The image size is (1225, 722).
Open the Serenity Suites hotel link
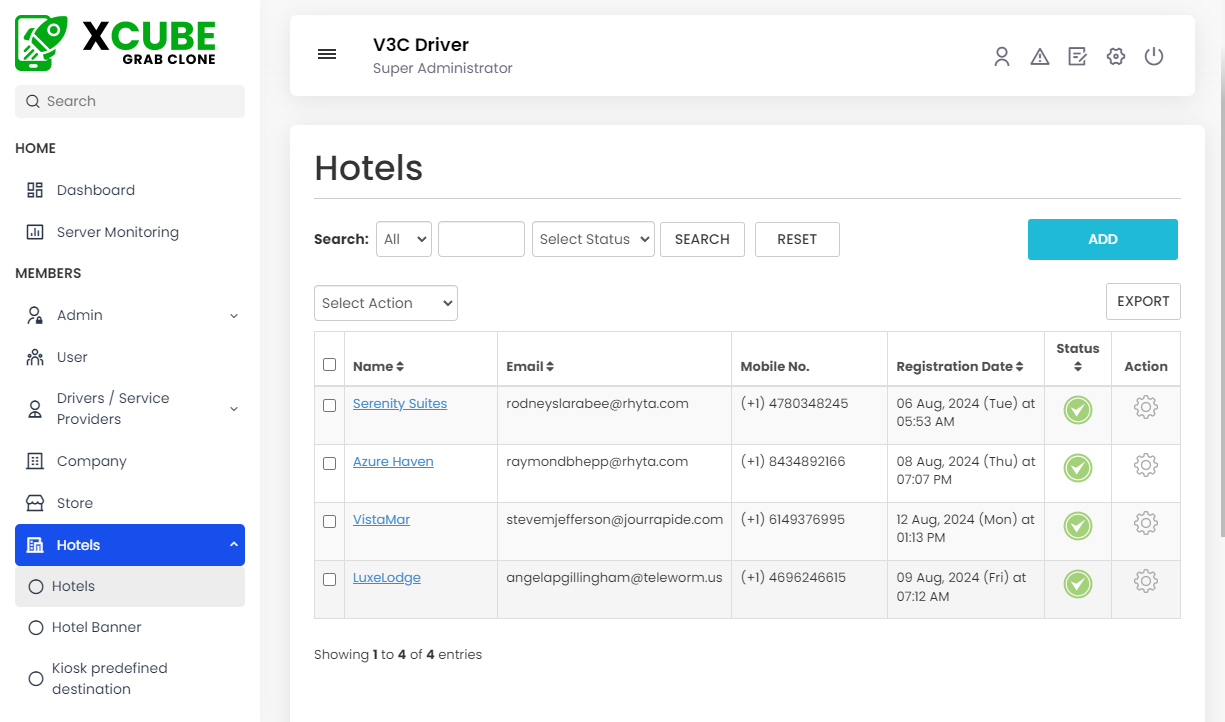(400, 403)
